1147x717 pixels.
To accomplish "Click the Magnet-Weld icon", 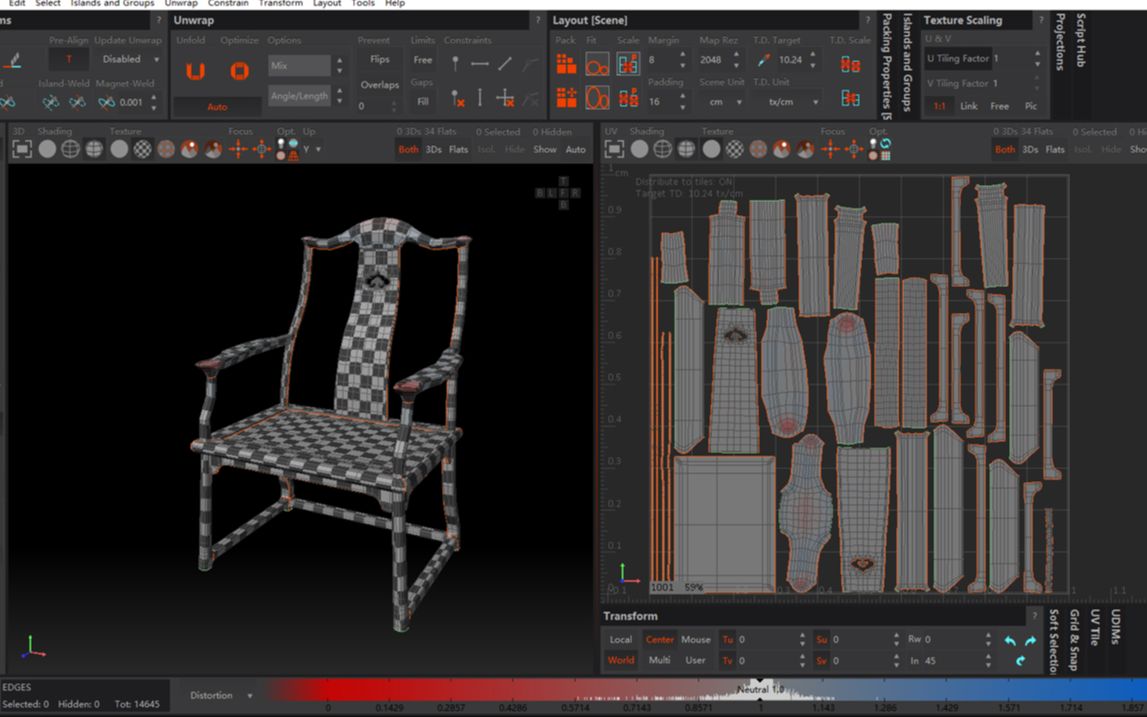I will [107, 102].
